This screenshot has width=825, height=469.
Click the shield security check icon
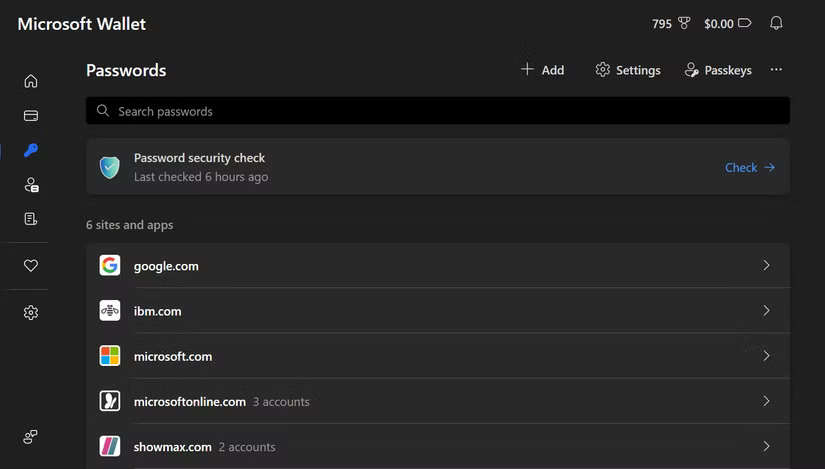[x=109, y=167]
